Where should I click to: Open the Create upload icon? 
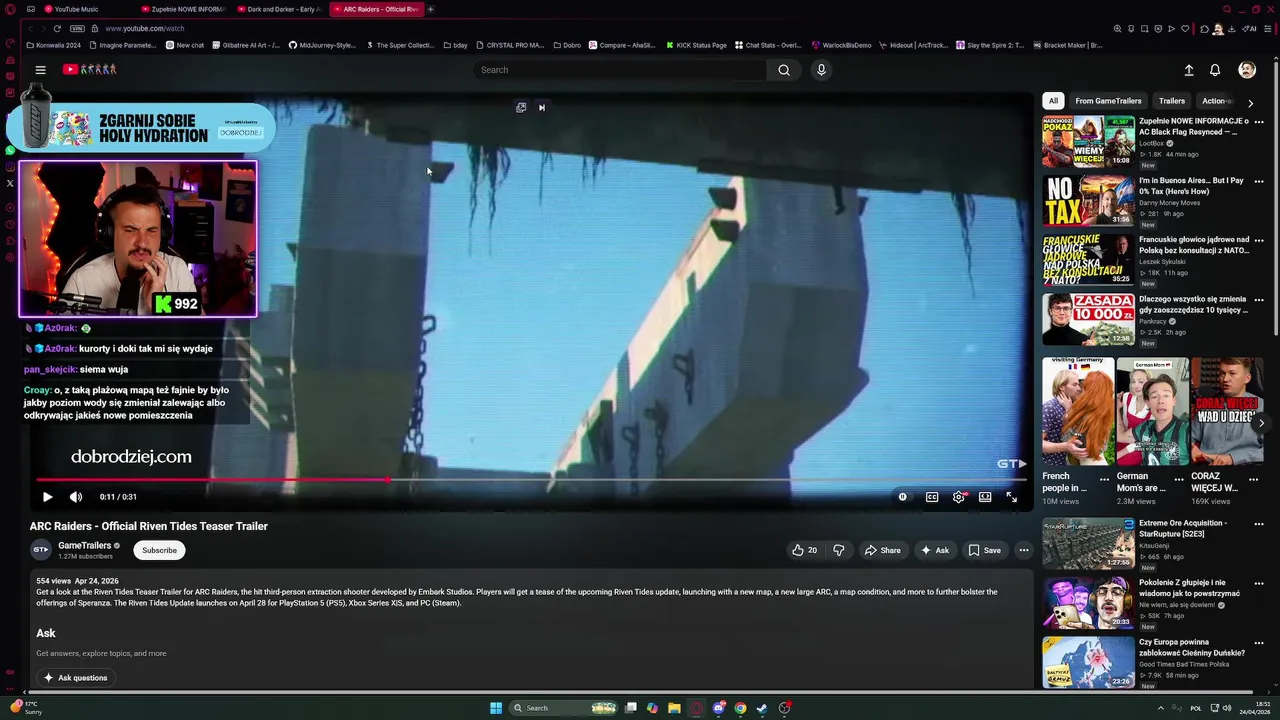tap(1189, 70)
